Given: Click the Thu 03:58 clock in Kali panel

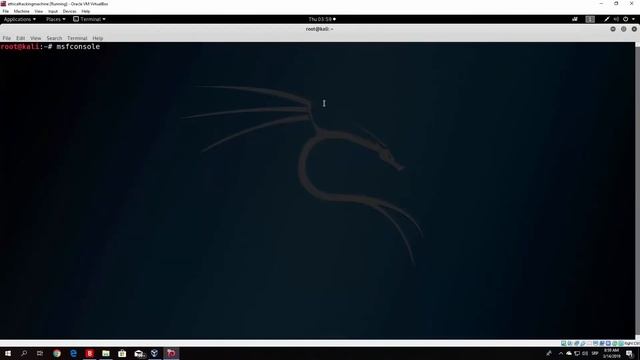Looking at the screenshot, I should (322, 19).
